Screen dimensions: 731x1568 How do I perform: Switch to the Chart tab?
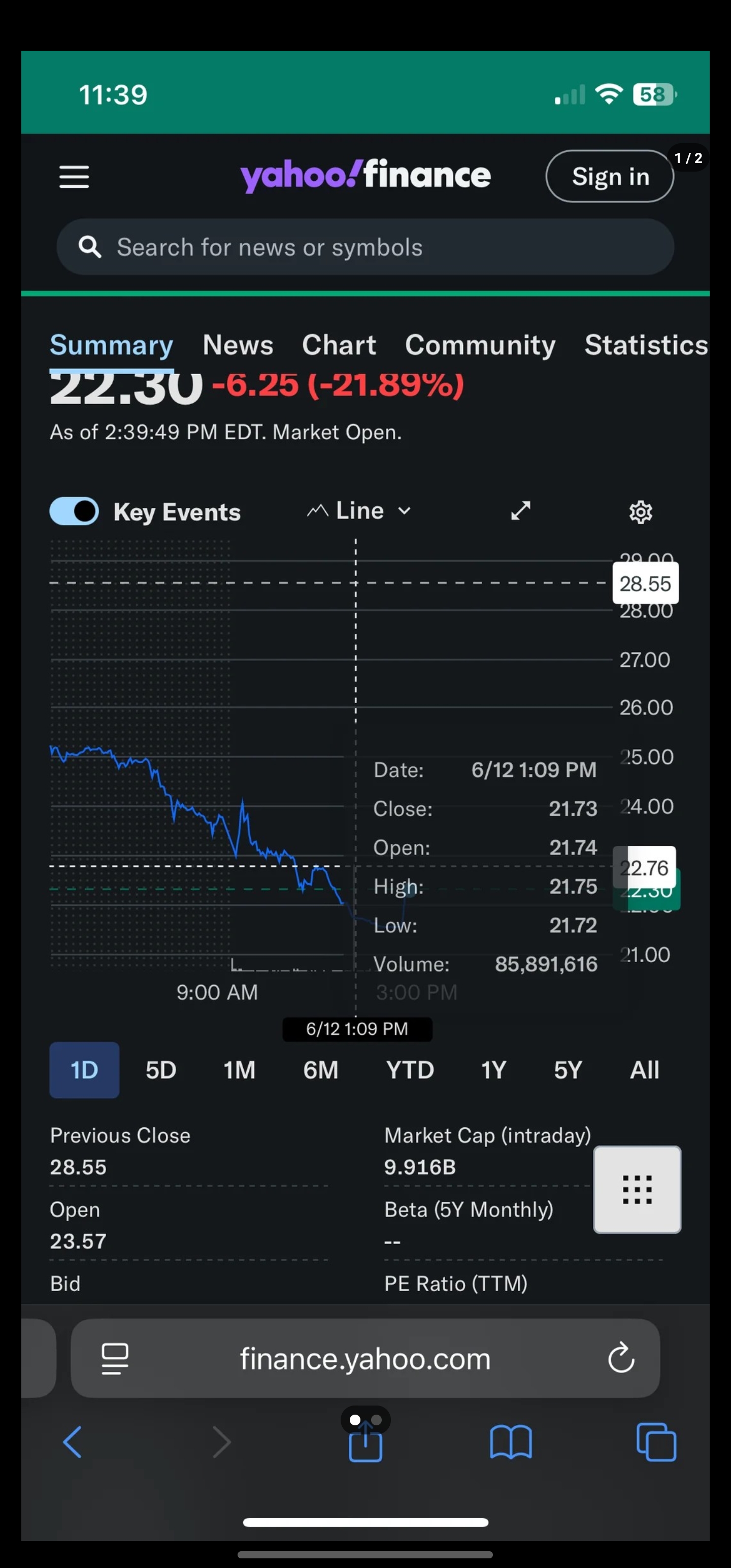[x=339, y=345]
